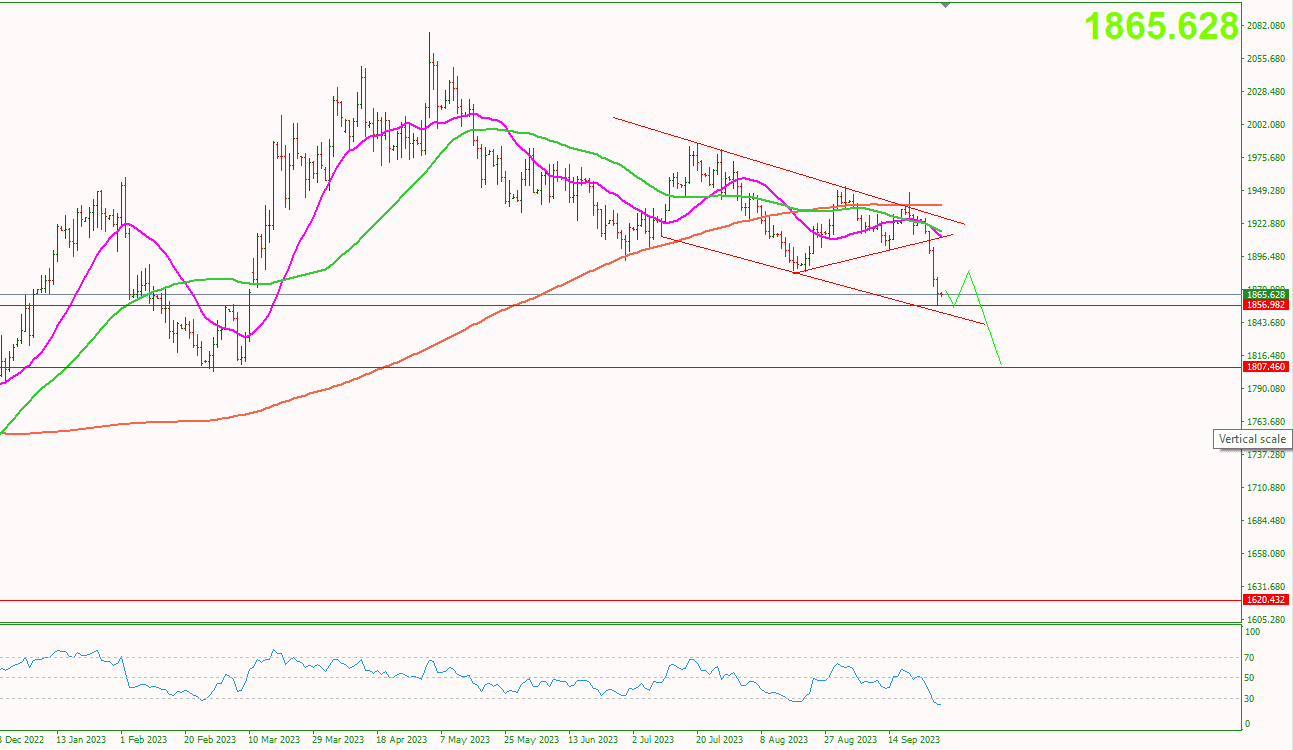Select the red 1856.982 price level tag
This screenshot has height=750, width=1293.
1266,304
